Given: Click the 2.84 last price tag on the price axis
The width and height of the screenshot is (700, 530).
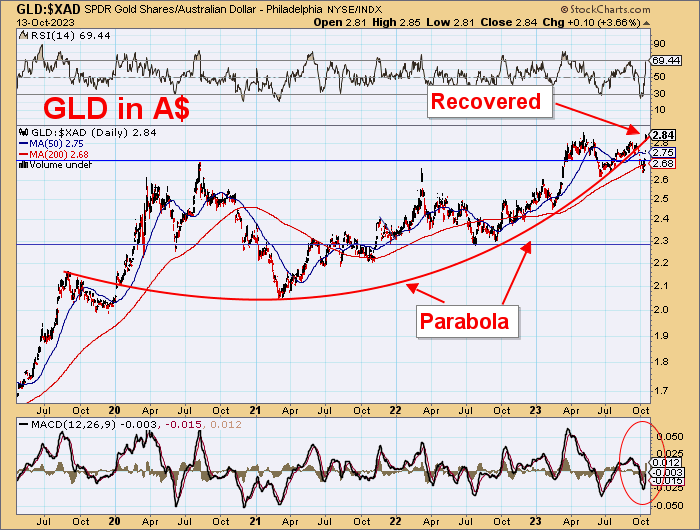Looking at the screenshot, I should [x=663, y=135].
